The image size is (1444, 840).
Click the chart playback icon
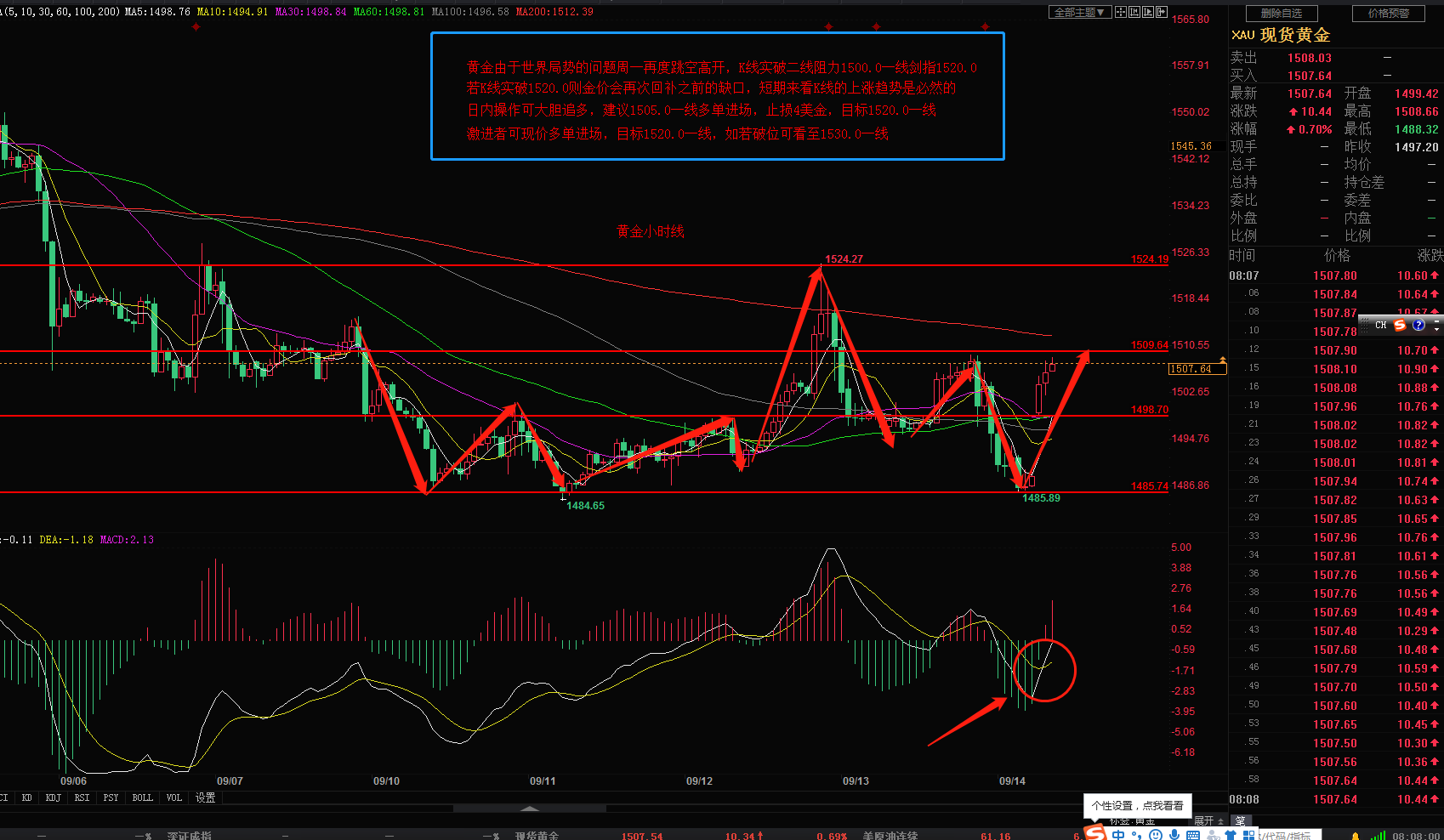click(1148, 12)
